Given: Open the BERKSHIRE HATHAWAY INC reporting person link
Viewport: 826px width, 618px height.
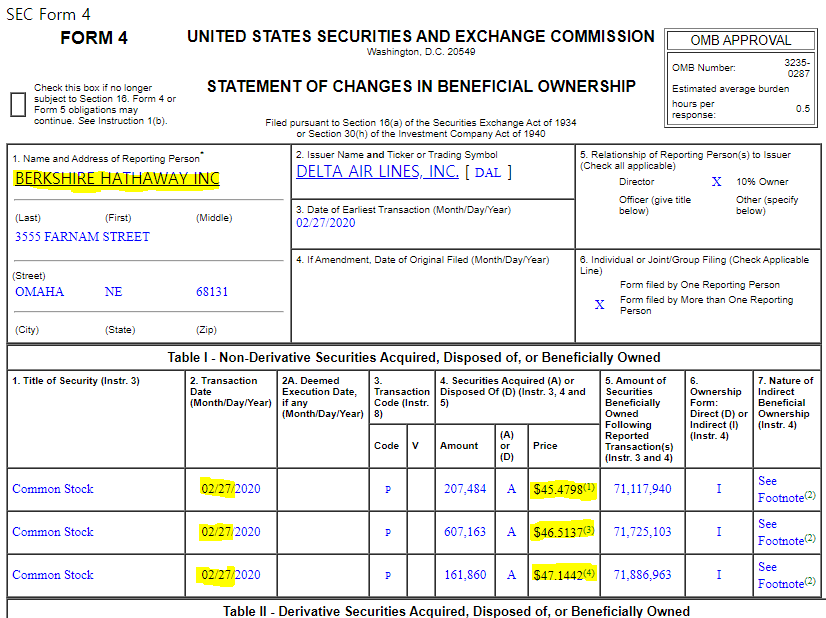Looking at the screenshot, I should (x=117, y=179).
